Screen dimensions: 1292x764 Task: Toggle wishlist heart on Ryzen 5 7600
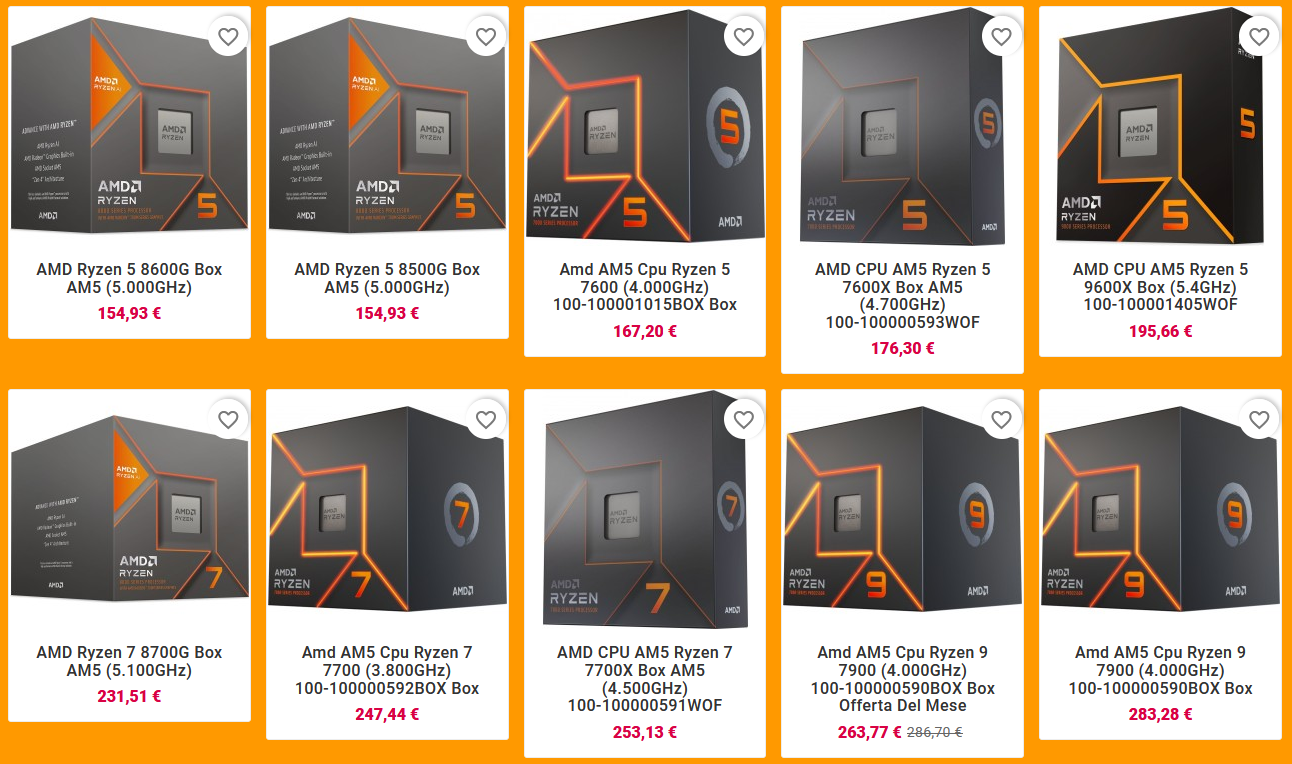(744, 37)
